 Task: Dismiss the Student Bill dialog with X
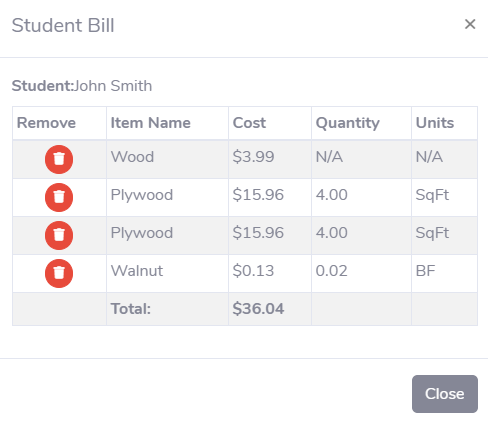click(470, 24)
